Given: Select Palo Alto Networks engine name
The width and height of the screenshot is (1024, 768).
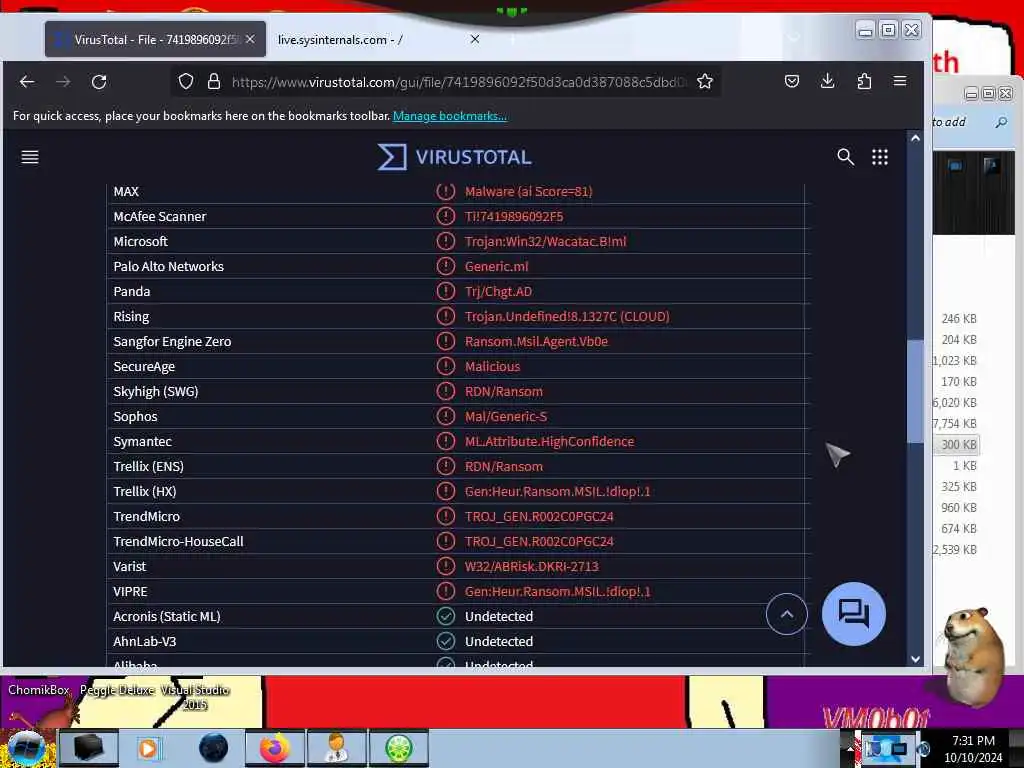Looking at the screenshot, I should 168,266.
